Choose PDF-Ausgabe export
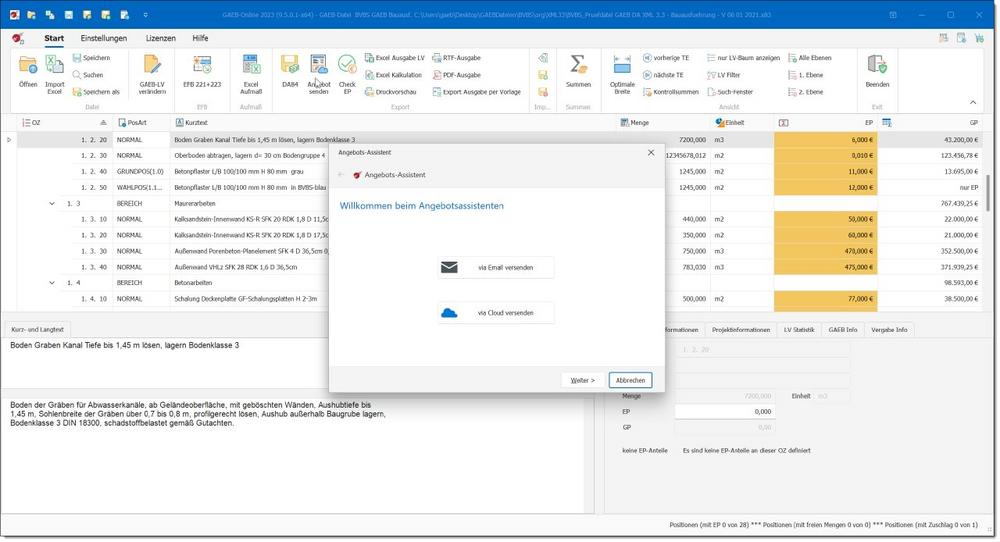Viewport: 1000px width, 542px height. (x=457, y=75)
